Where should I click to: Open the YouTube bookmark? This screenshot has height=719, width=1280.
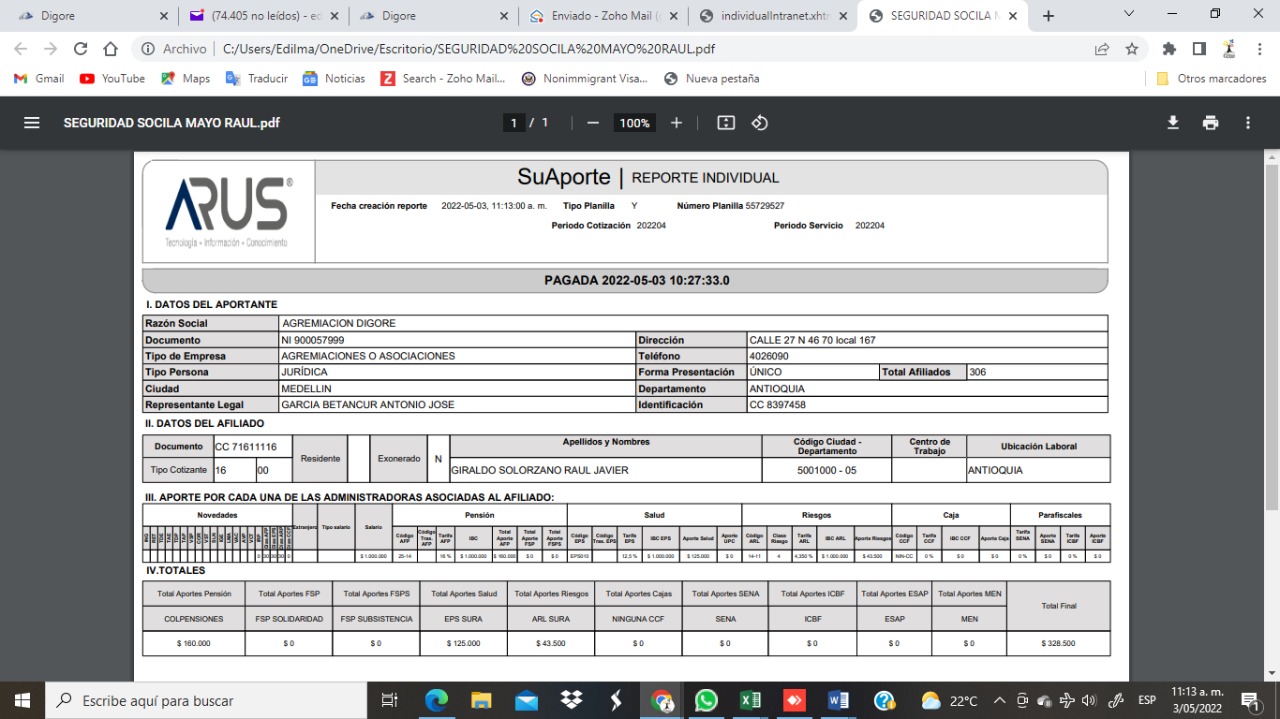112,78
